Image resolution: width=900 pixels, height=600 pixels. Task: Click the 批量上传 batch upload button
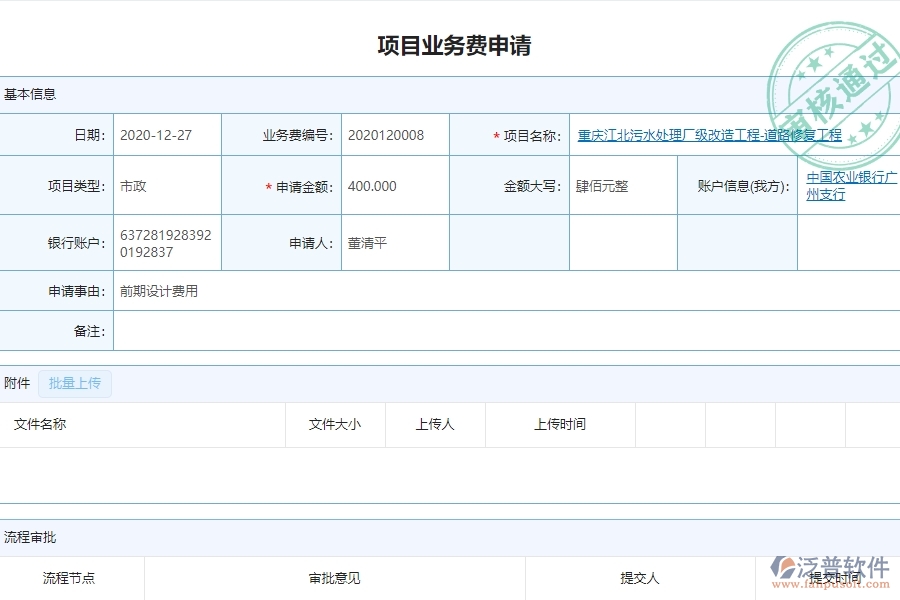coord(75,383)
